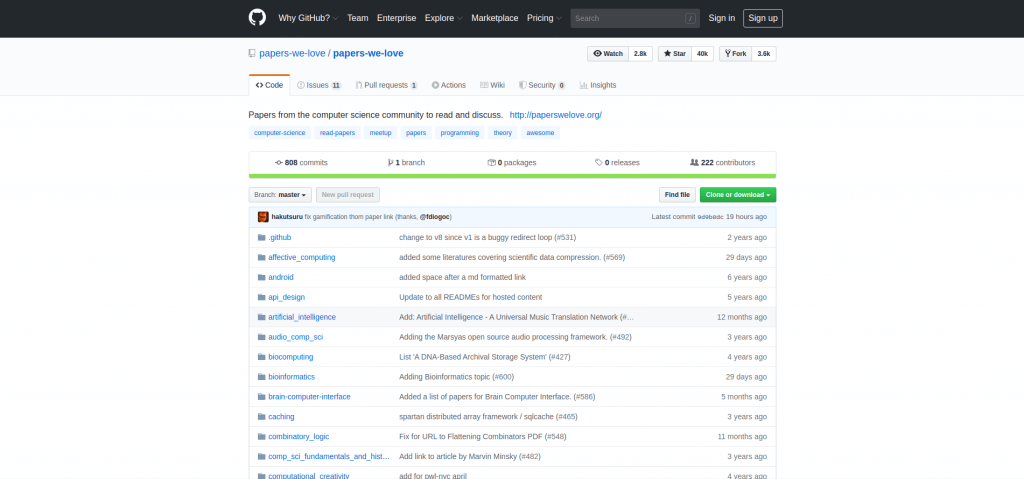
Task: Click the user avatar next to hakutsuru
Action: pos(263,217)
